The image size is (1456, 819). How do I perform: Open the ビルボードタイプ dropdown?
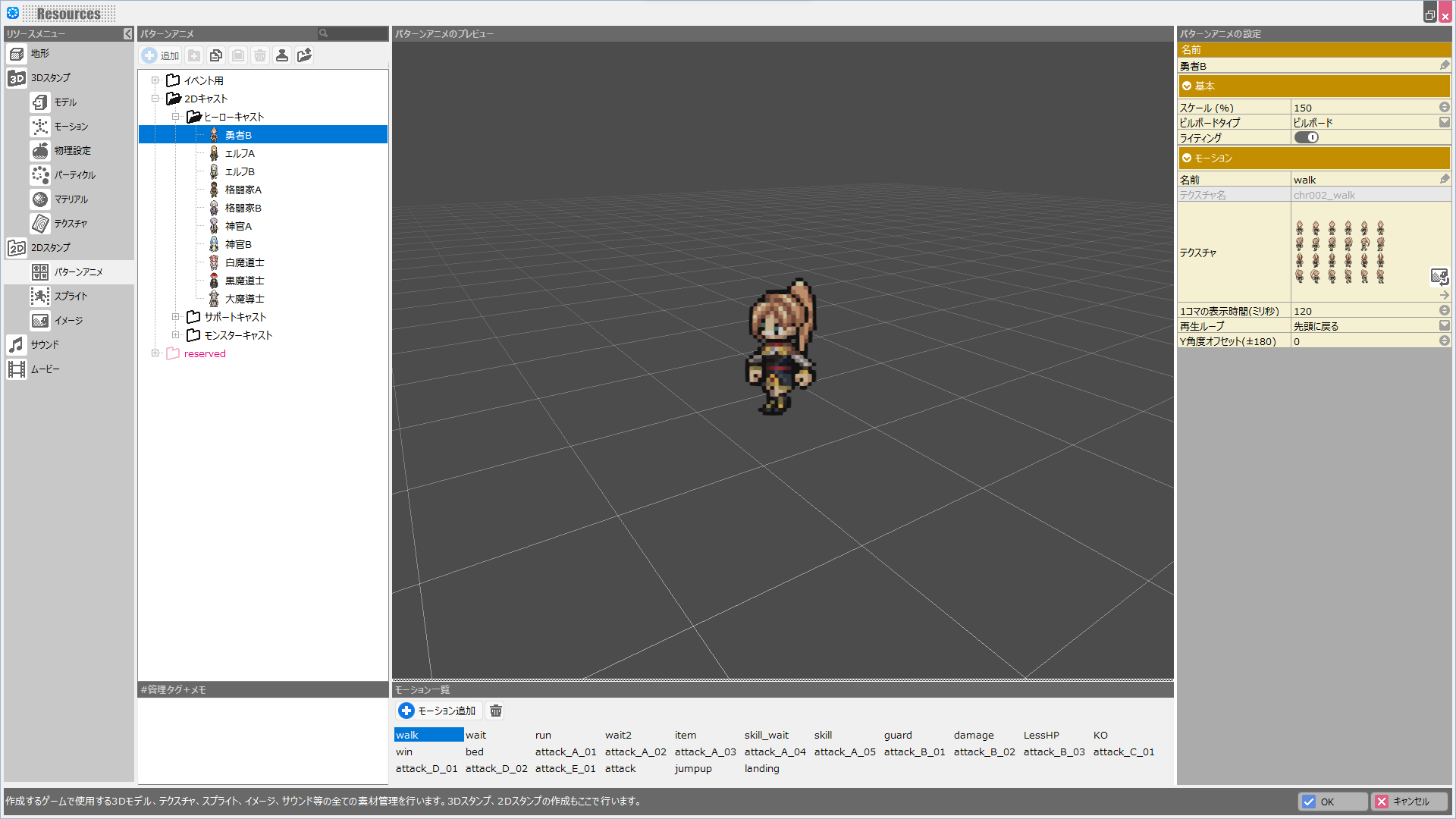(1444, 122)
